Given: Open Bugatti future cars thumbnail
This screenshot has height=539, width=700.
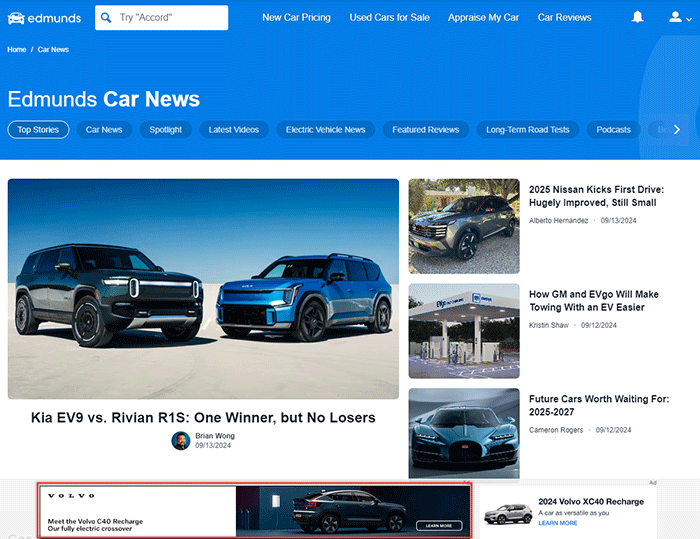Looking at the screenshot, I should [x=464, y=434].
